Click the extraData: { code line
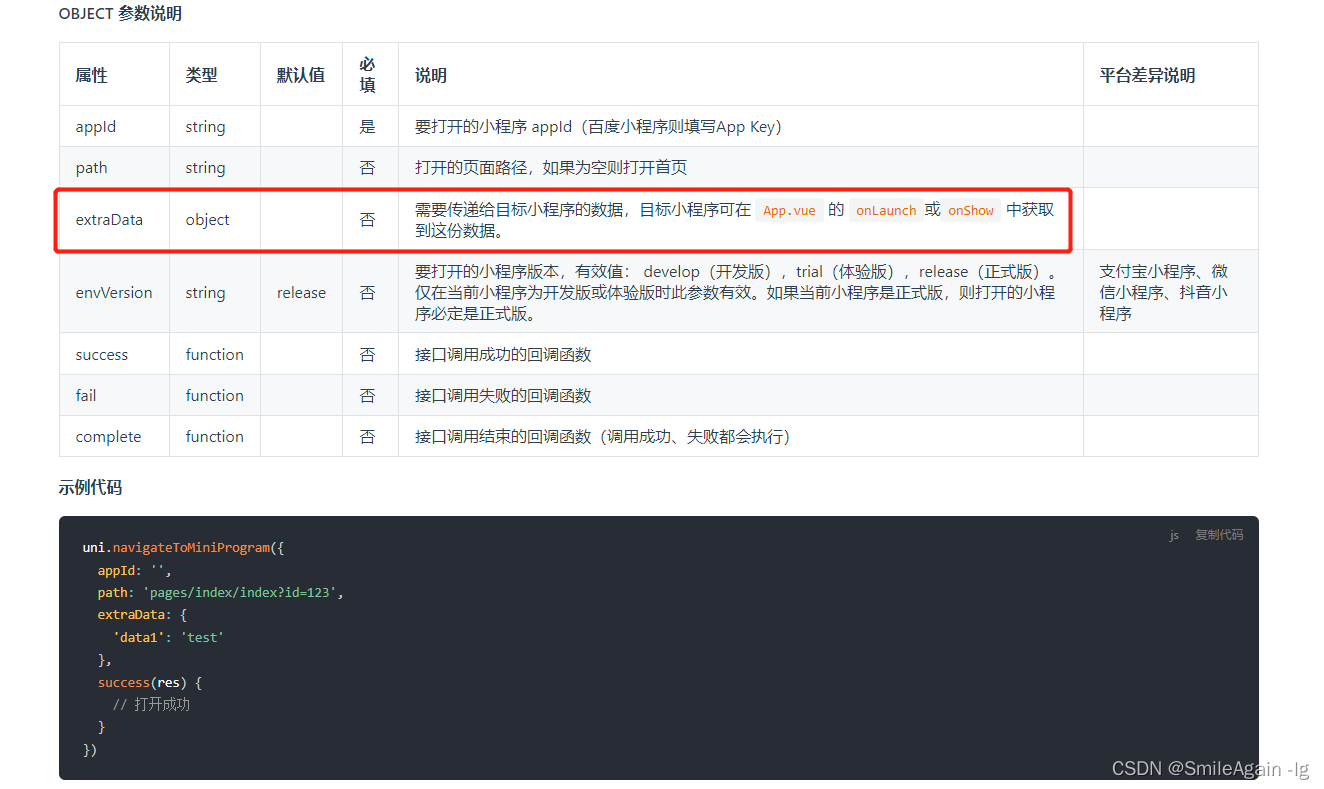1324x789 pixels. (142, 614)
